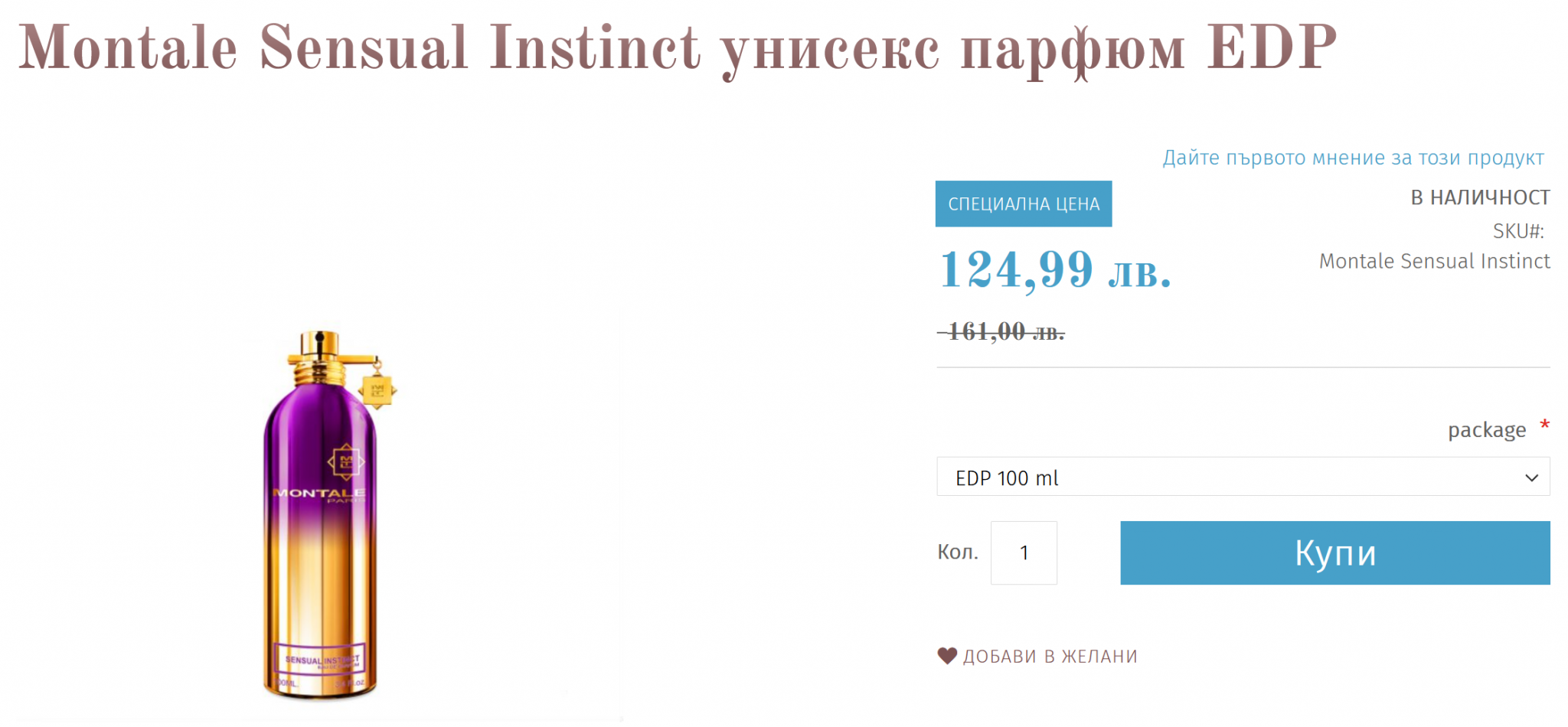
Task: Click the В НАЛИЧНОСТ stock status
Action: (x=1480, y=197)
